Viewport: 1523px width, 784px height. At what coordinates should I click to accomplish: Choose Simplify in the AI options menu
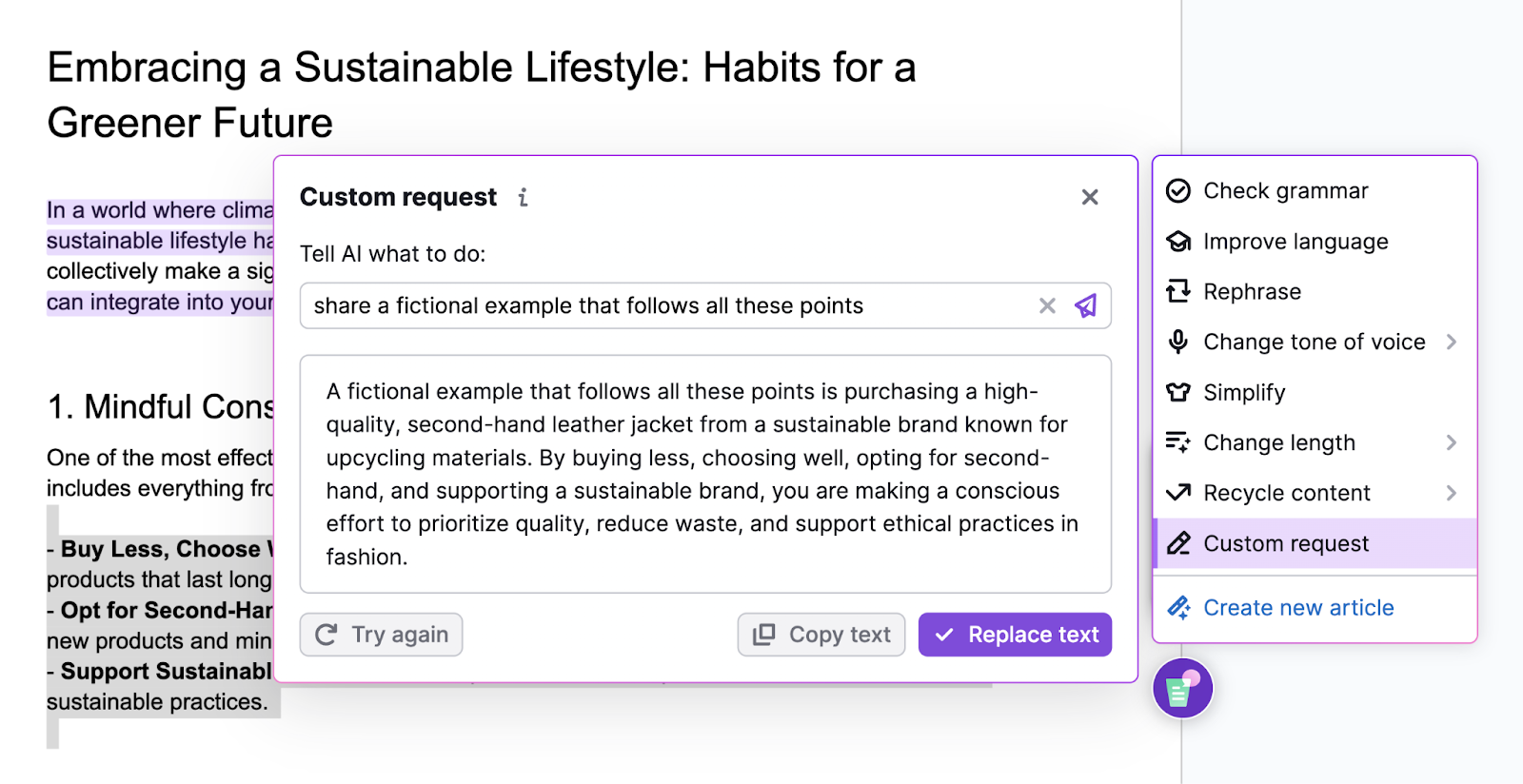pyautogui.click(x=1244, y=392)
